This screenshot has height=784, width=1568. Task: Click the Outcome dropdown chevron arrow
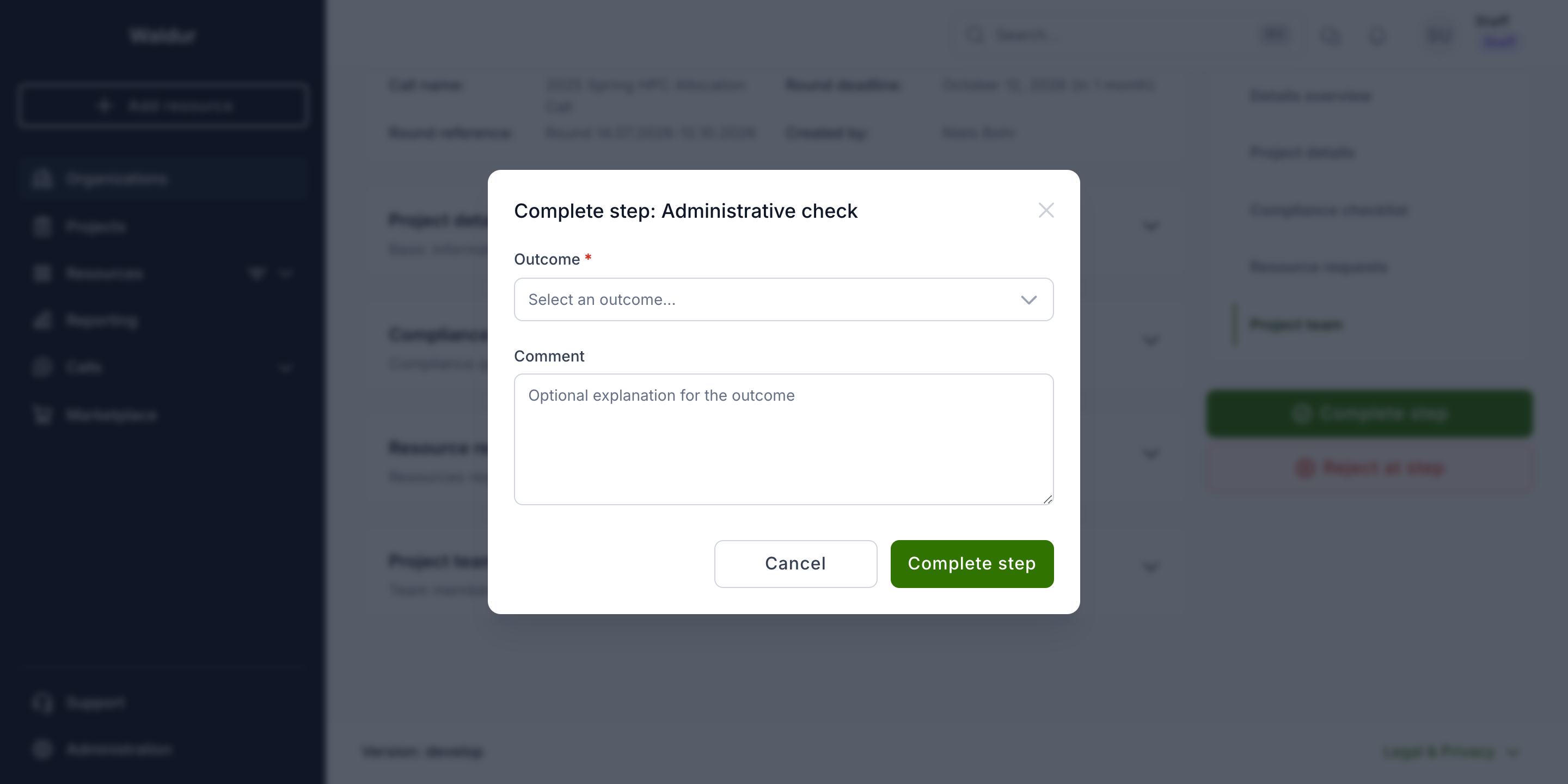[1028, 300]
